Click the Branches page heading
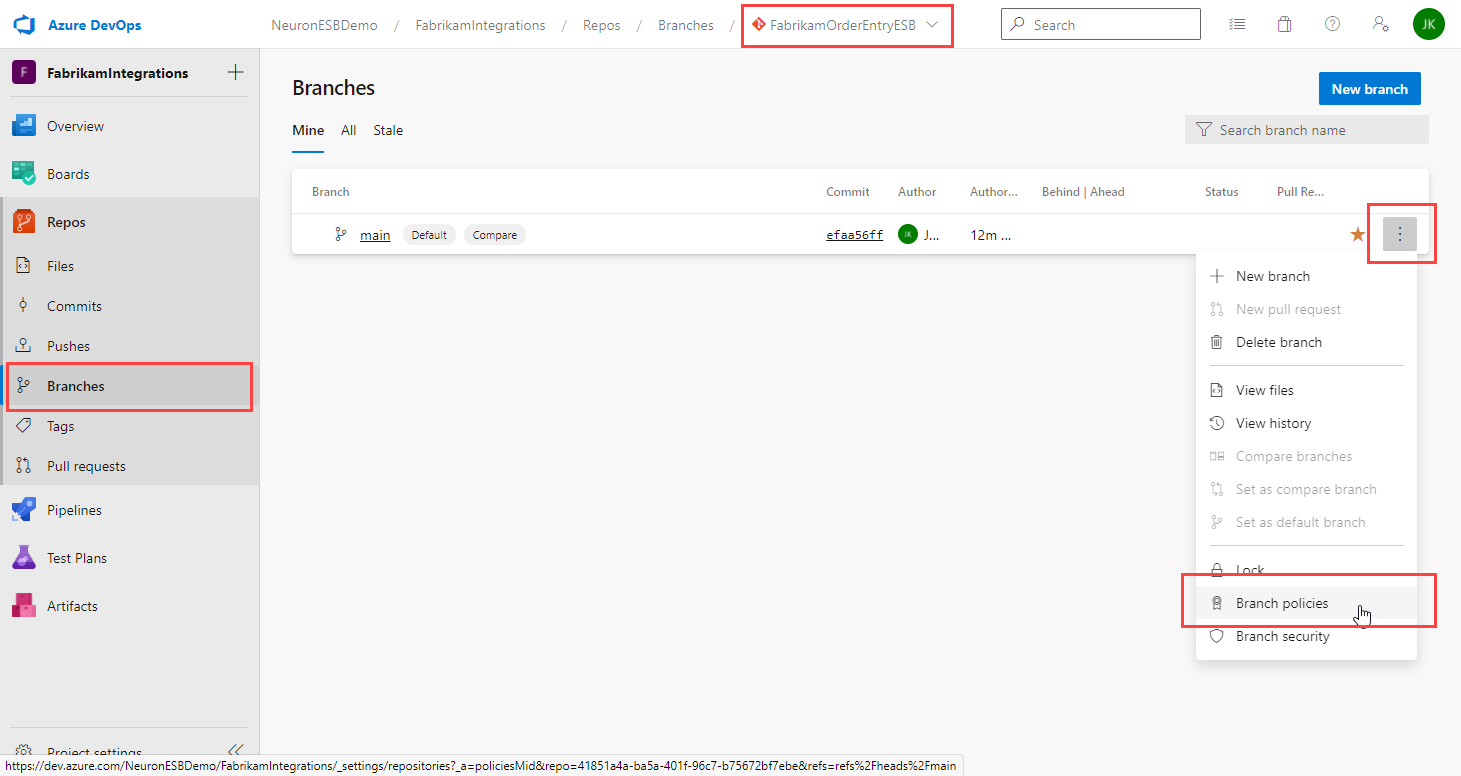 click(333, 88)
